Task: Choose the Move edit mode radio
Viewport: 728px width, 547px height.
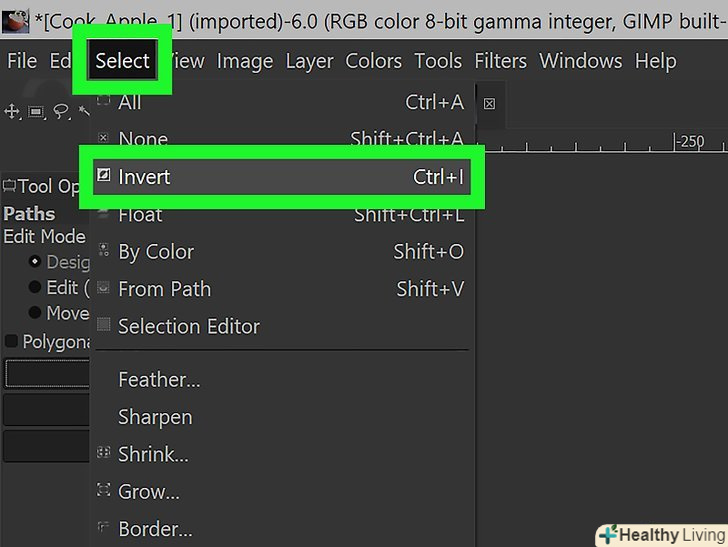Action: pyautogui.click(x=36, y=314)
